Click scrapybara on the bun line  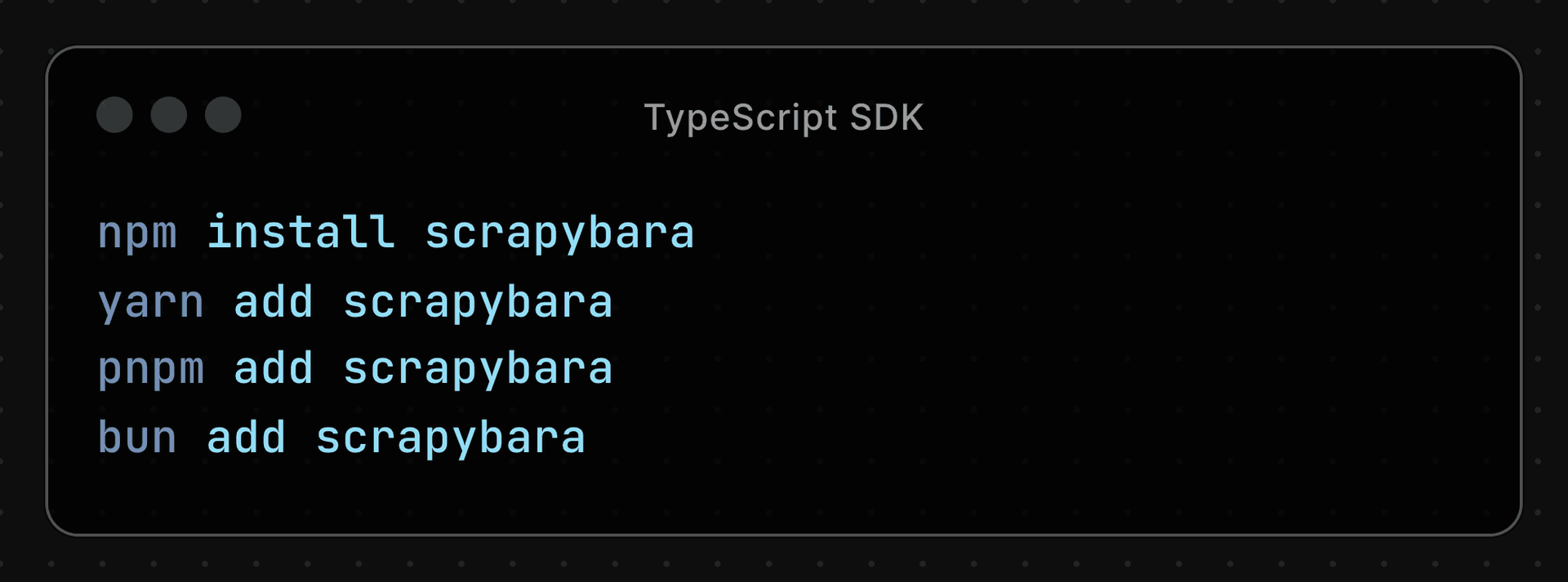coord(451,438)
